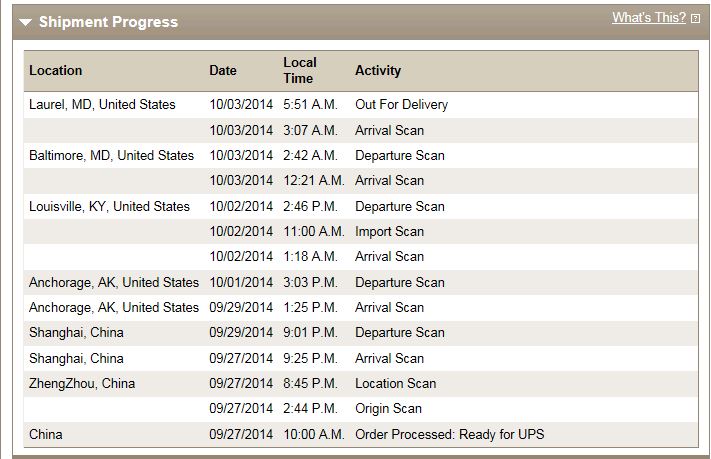The width and height of the screenshot is (711, 459).
Task: Click Shanghai Departure Scan at 9:01 P.M.
Action: [399, 332]
